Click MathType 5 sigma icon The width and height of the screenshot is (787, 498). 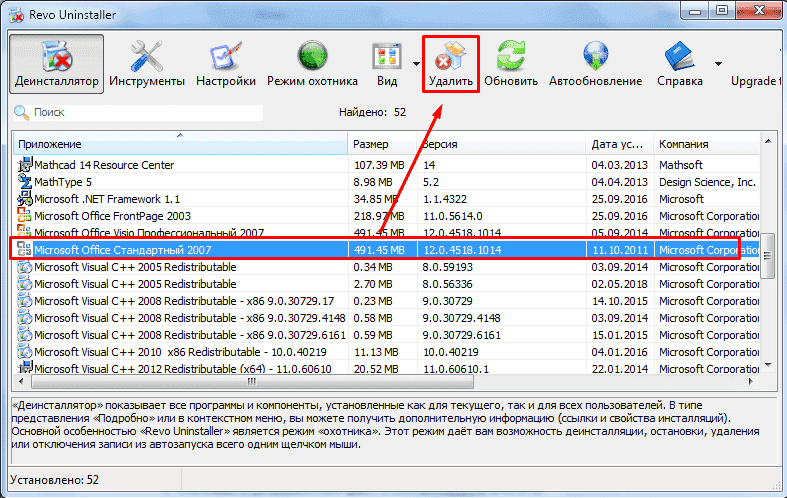[x=25, y=181]
